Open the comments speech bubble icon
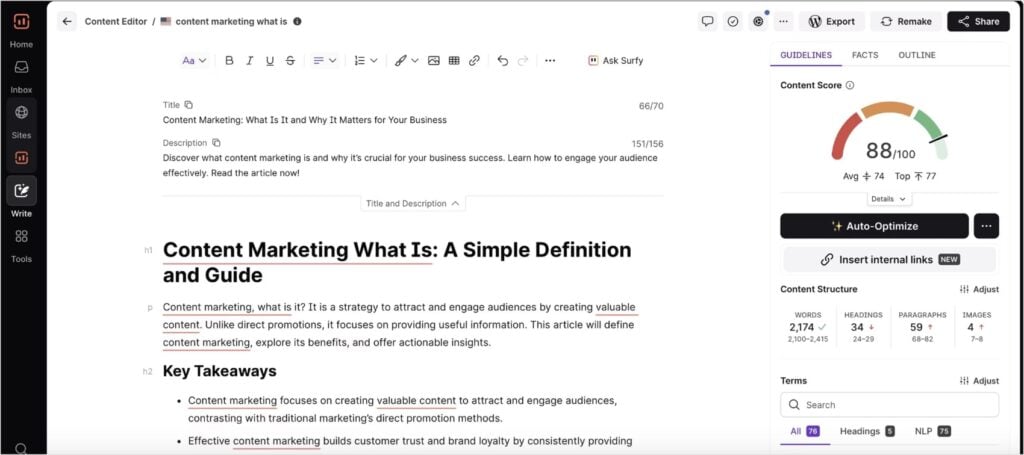This screenshot has height=455, width=1024. click(707, 22)
